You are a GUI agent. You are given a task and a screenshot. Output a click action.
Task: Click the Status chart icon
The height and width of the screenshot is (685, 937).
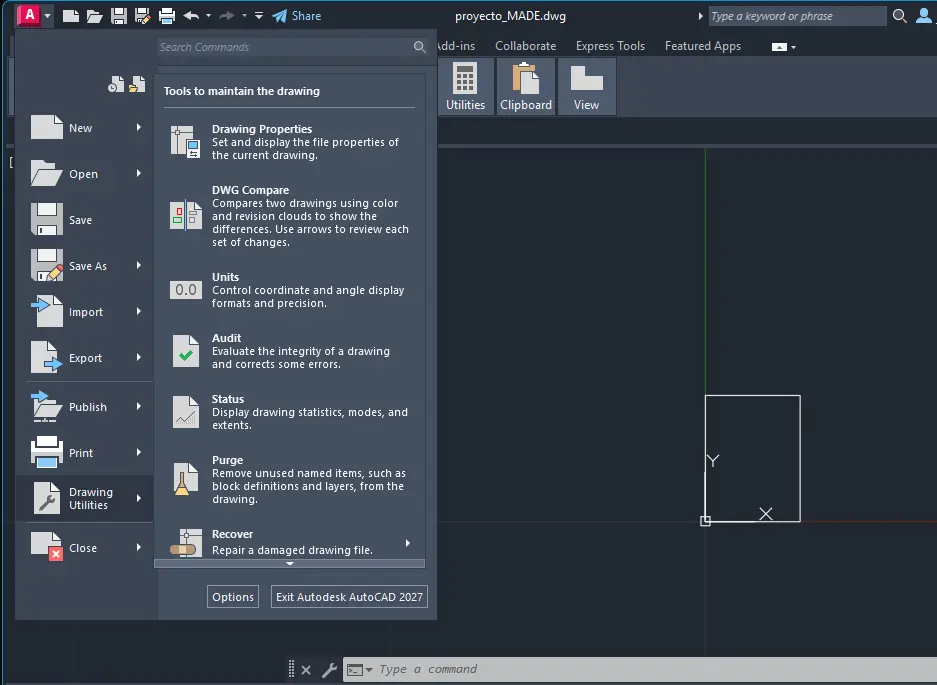[x=185, y=412]
